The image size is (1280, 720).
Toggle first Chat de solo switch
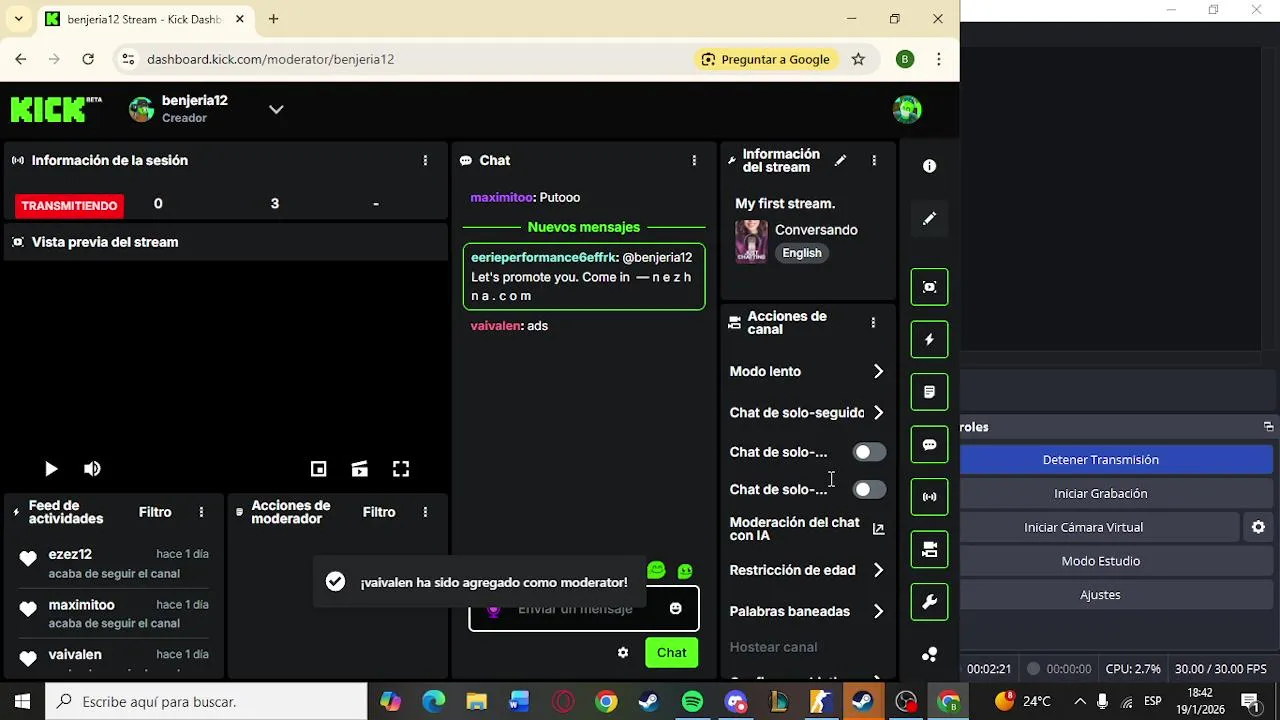click(x=869, y=452)
